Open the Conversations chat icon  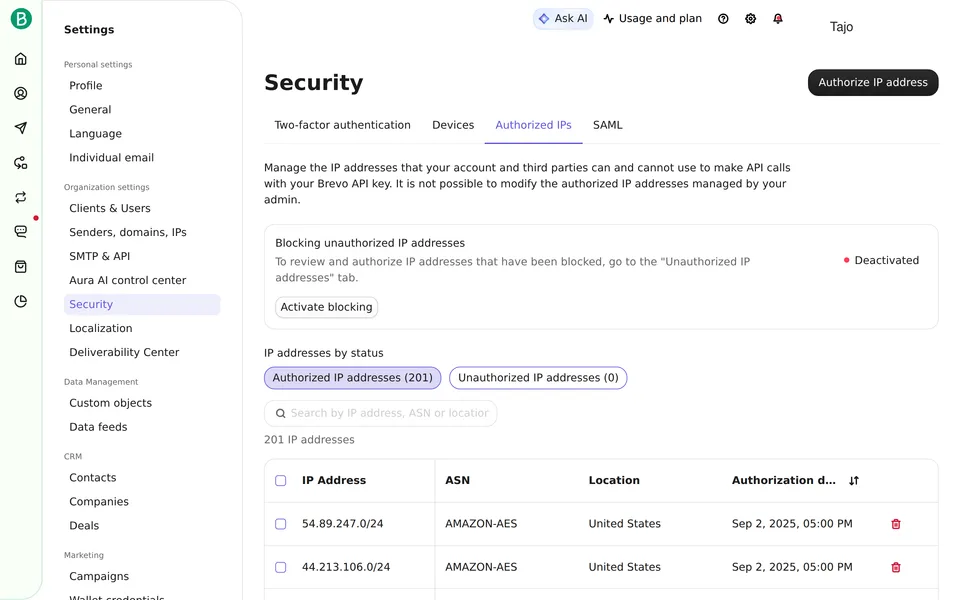click(x=21, y=231)
